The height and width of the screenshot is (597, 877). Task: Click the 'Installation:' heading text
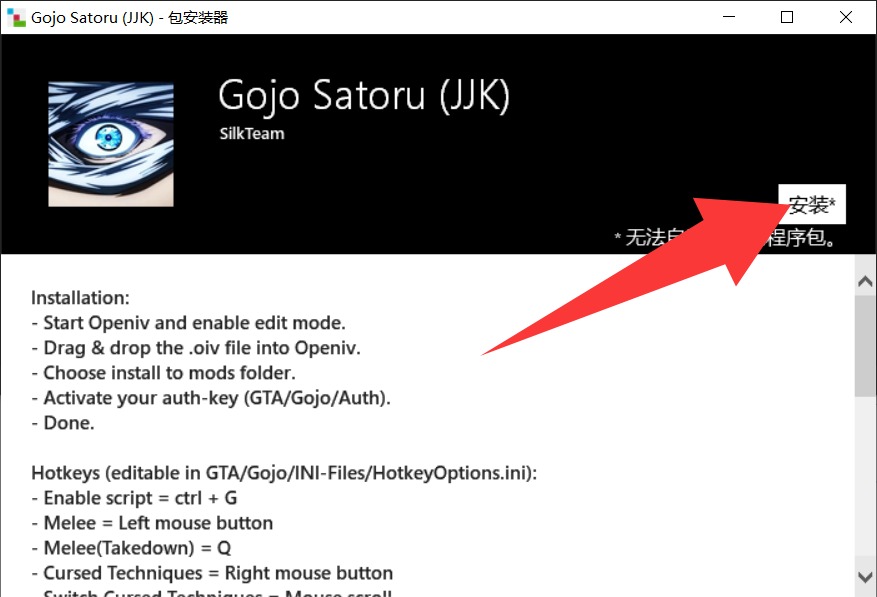click(x=80, y=297)
